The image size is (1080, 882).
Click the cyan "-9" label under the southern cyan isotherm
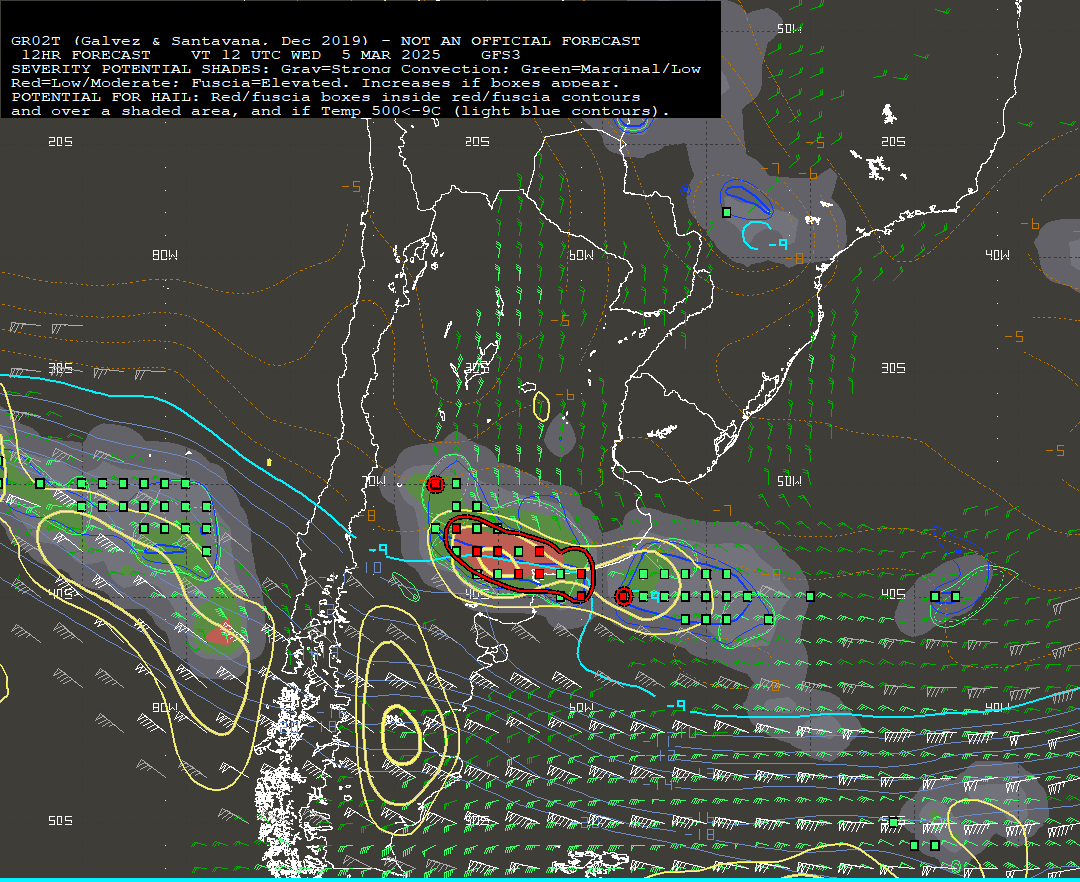pyautogui.click(x=676, y=705)
